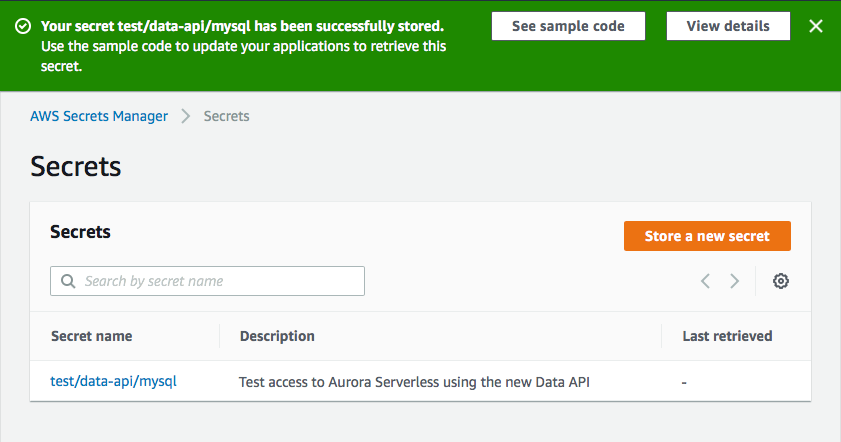
Task: Click Store a new secret button
Action: coord(707,236)
